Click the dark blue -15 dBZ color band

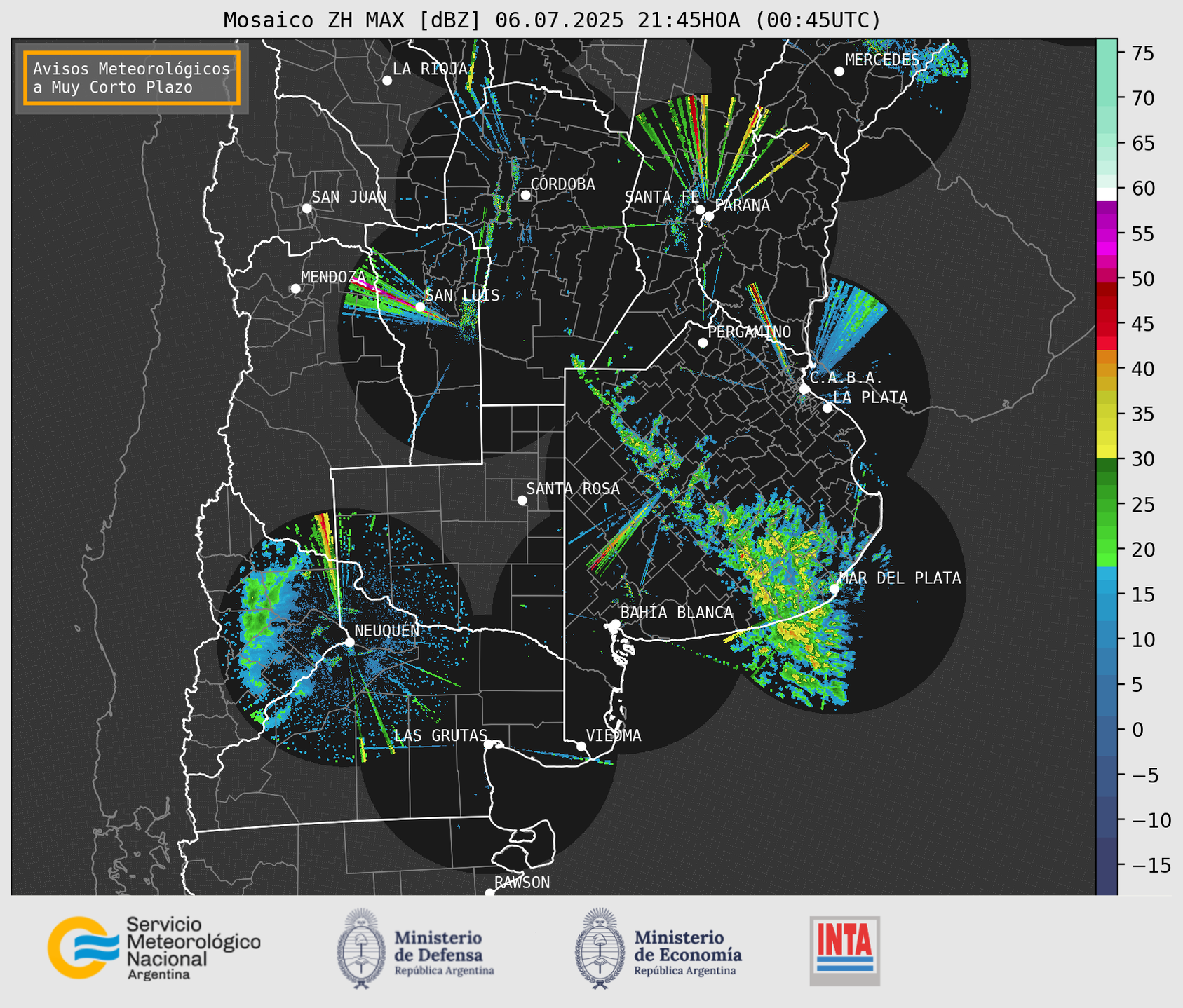click(x=1107, y=866)
